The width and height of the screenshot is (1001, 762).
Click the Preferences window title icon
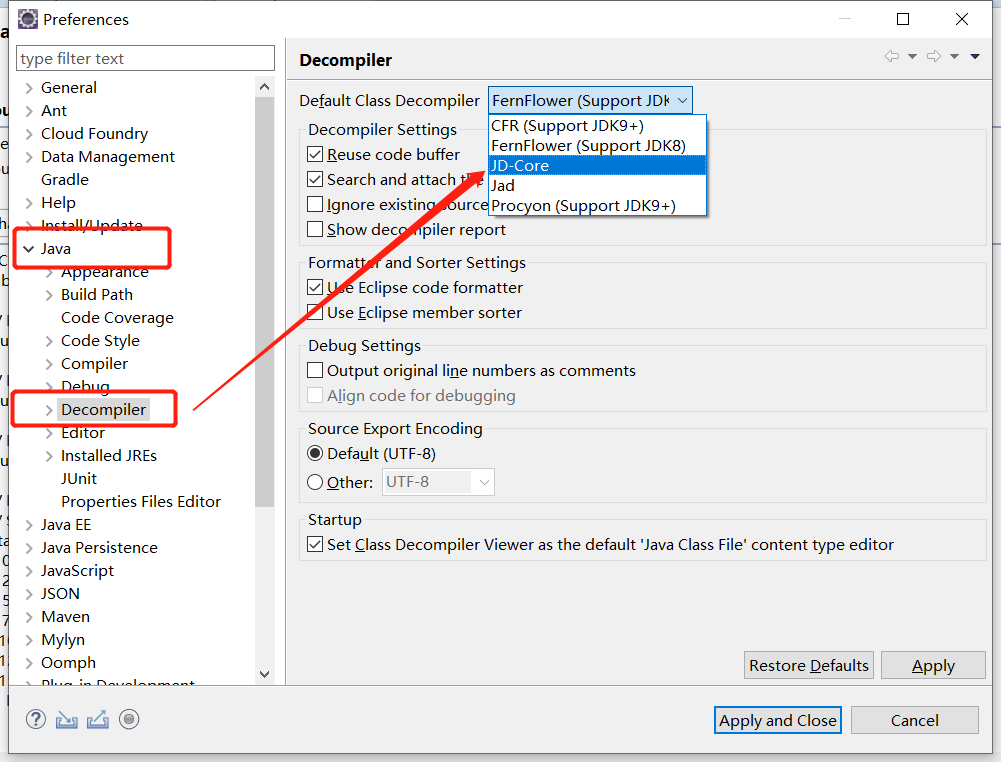pyautogui.click(x=27, y=19)
